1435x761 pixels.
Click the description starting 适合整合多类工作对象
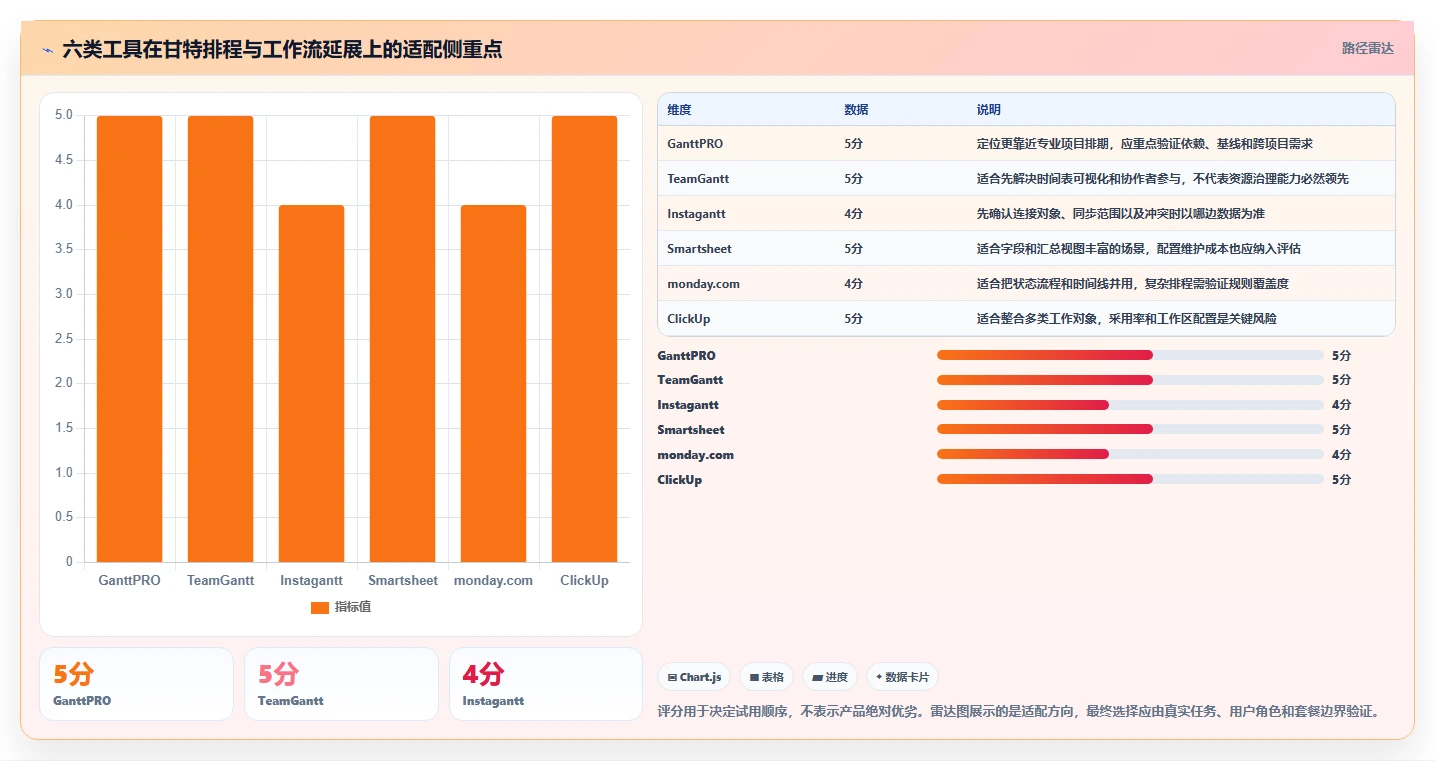1127,319
